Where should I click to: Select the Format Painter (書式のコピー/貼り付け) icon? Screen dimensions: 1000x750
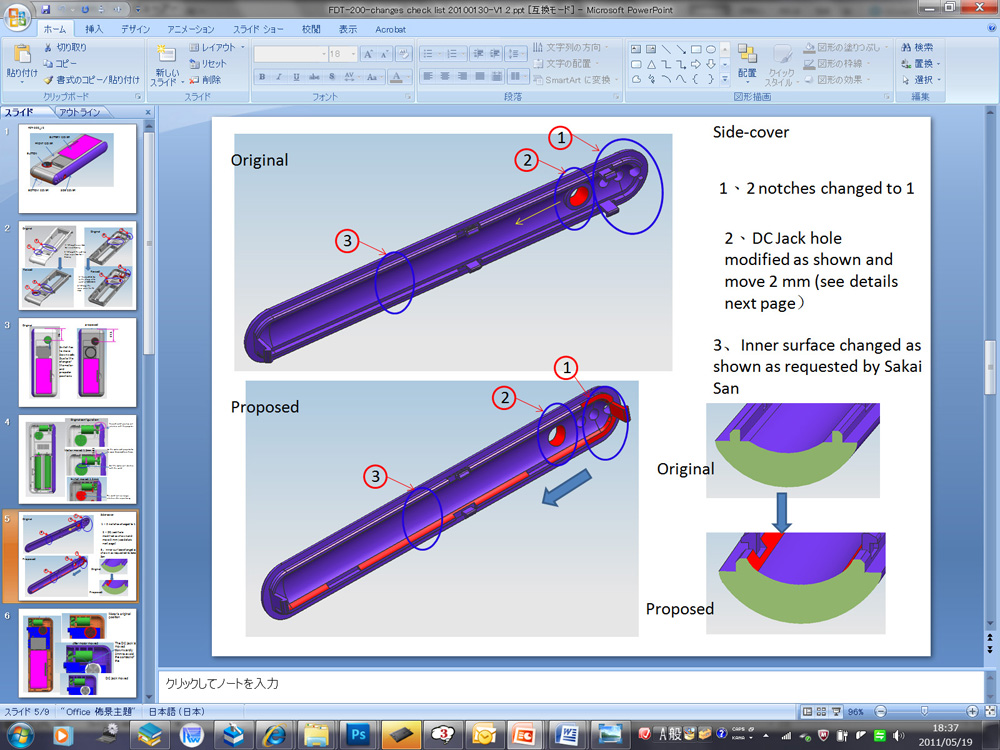[x=48, y=79]
